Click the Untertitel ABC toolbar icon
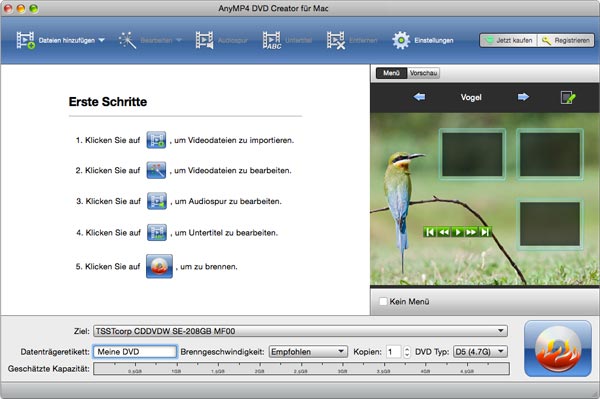 pyautogui.click(x=272, y=40)
